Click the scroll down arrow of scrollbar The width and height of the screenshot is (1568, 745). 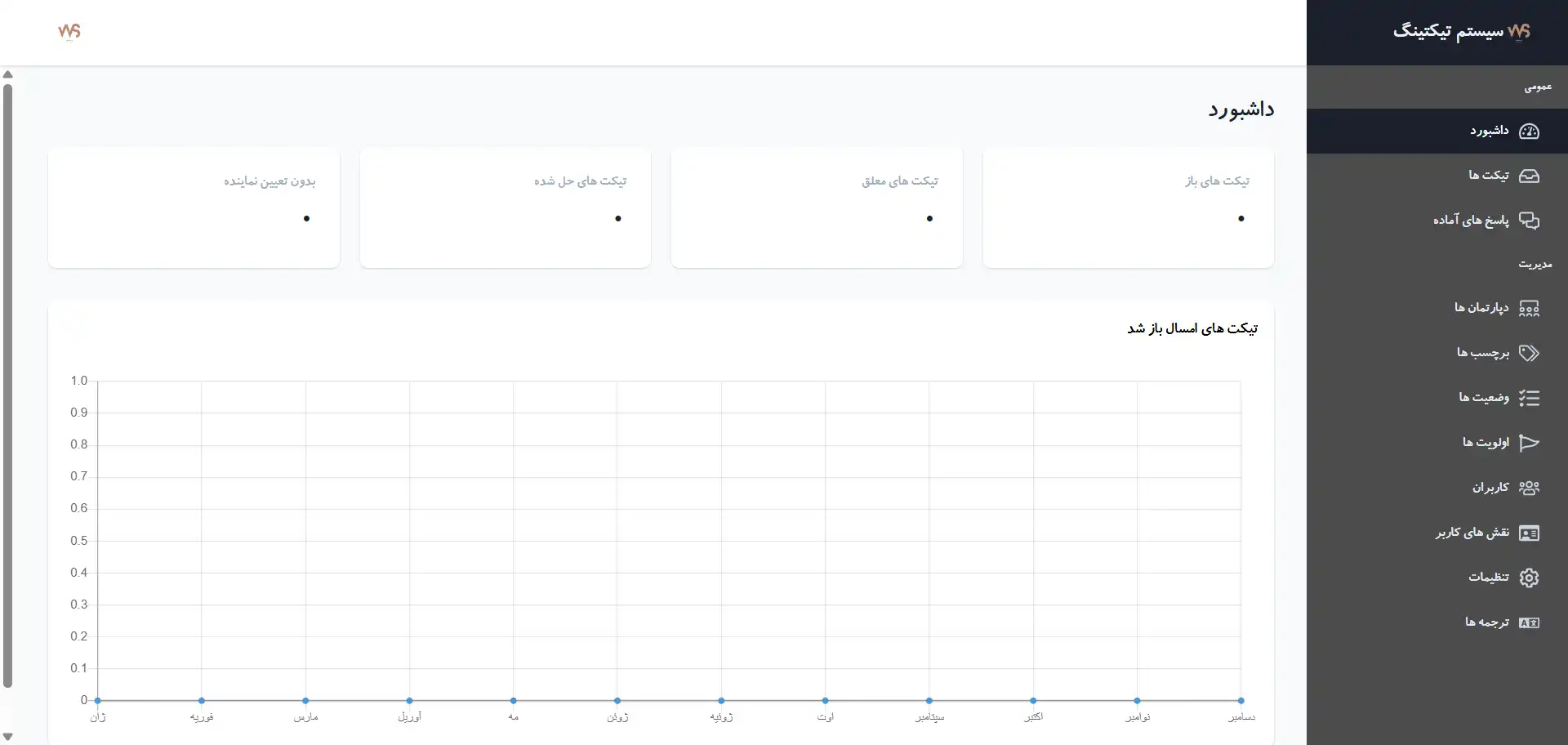point(8,737)
